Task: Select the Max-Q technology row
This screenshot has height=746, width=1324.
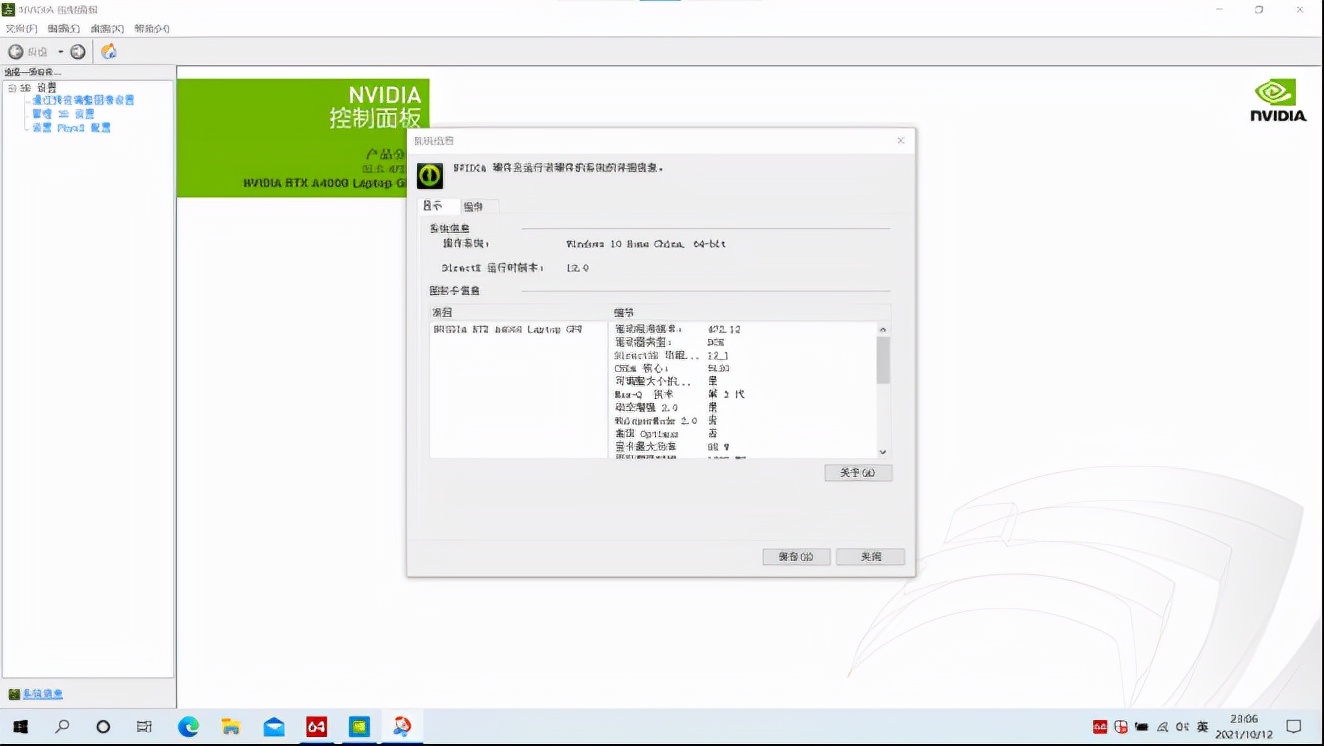Action: pyautogui.click(x=679, y=394)
